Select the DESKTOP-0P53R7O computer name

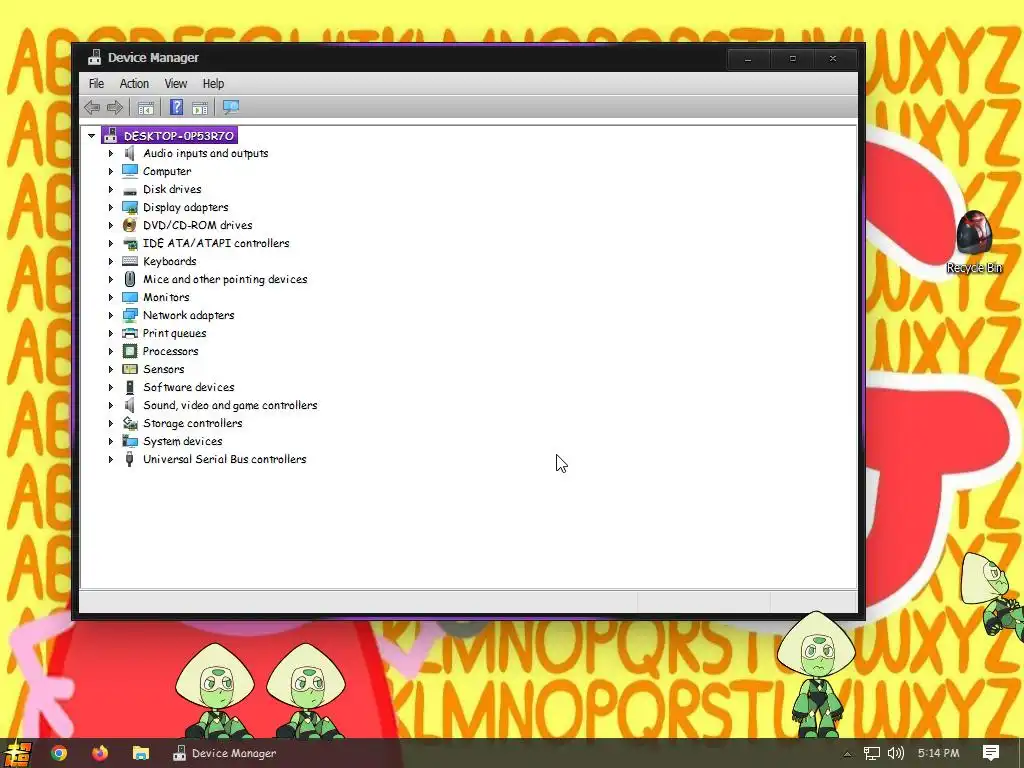tap(178, 136)
